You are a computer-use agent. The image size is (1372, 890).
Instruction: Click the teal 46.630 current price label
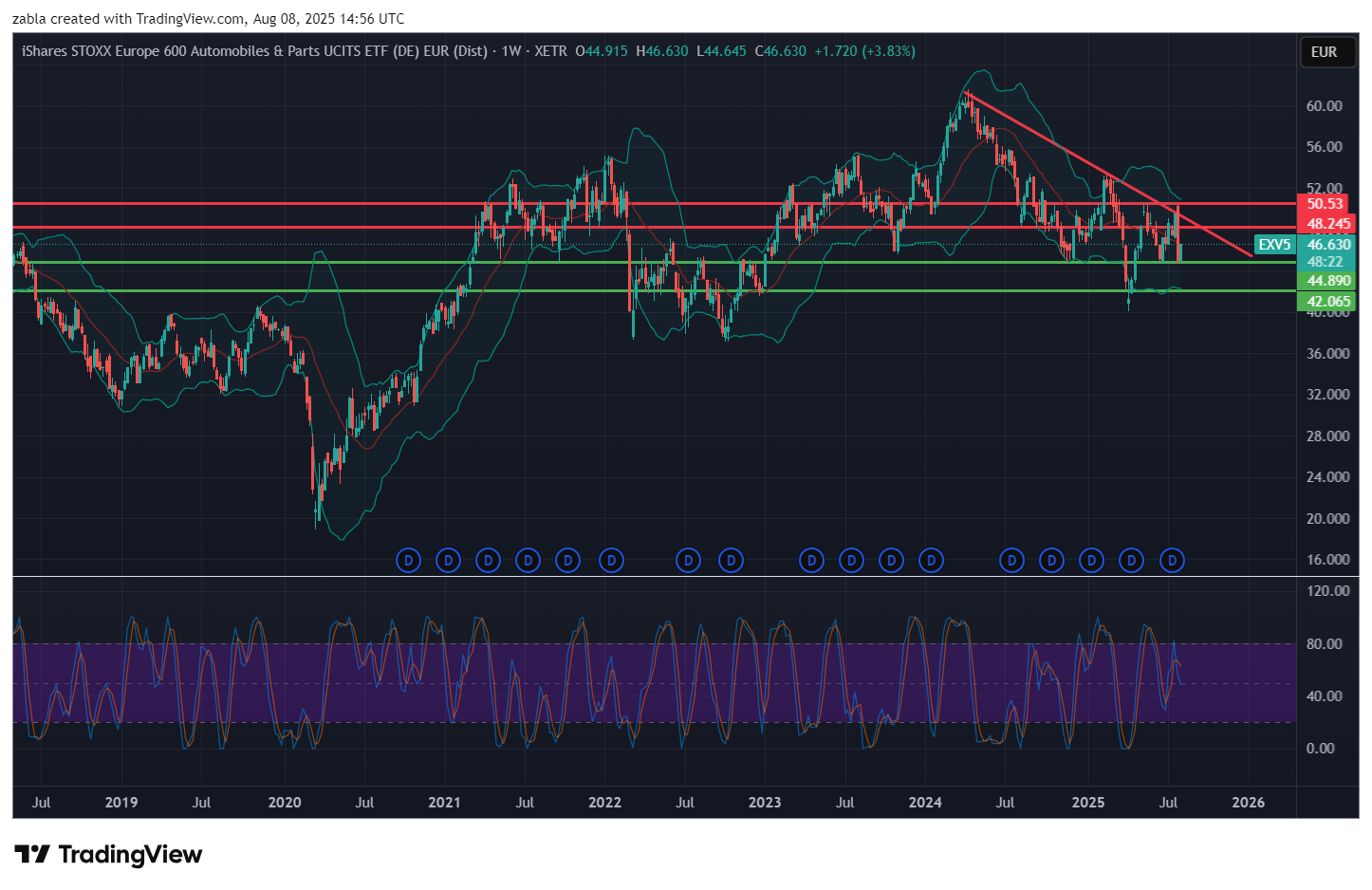[x=1327, y=245]
